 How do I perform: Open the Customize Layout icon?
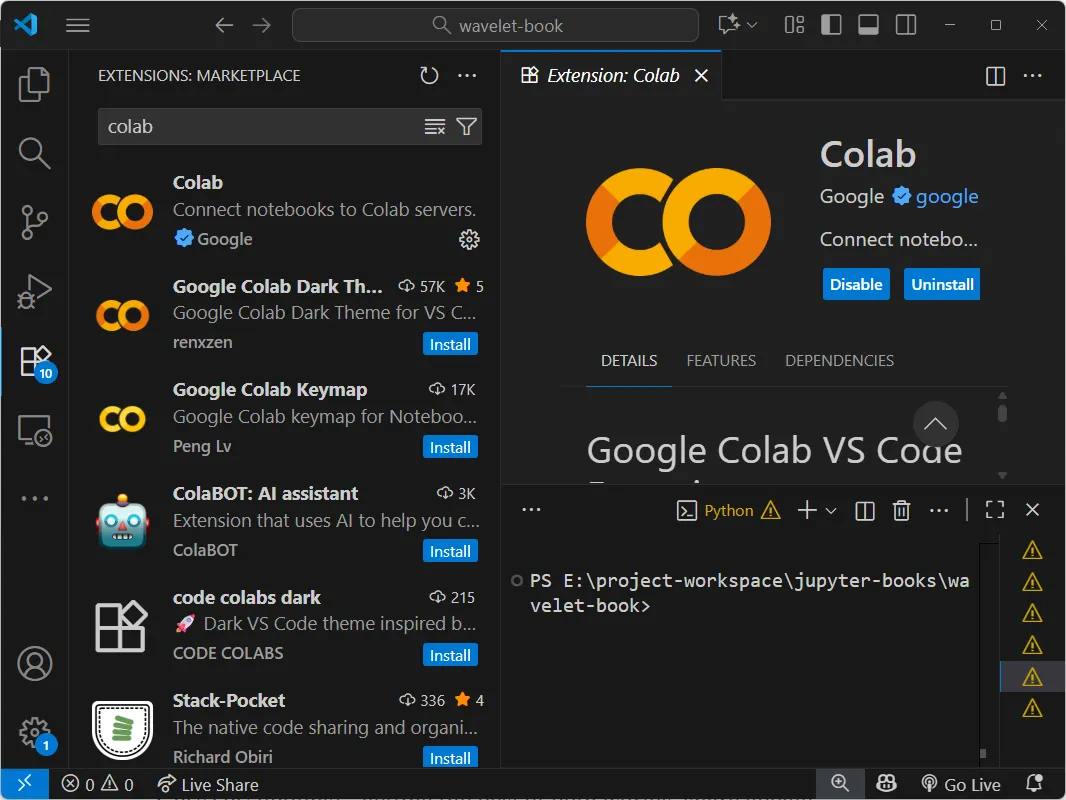pyautogui.click(x=794, y=25)
